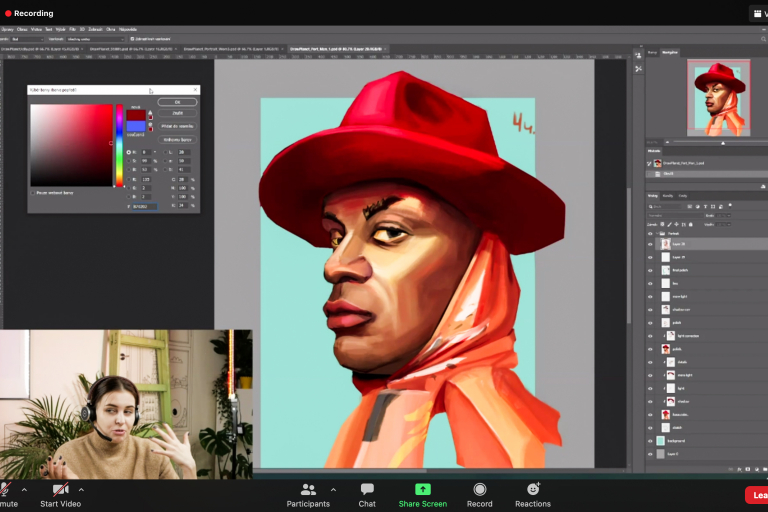
Task: Click Navigator zoom-out mountain icon
Action: (668, 142)
